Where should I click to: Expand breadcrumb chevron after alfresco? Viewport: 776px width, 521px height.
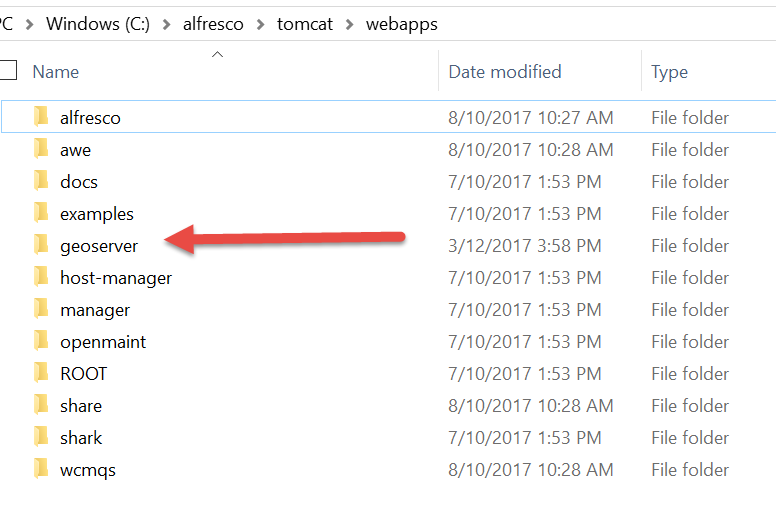pos(261,24)
